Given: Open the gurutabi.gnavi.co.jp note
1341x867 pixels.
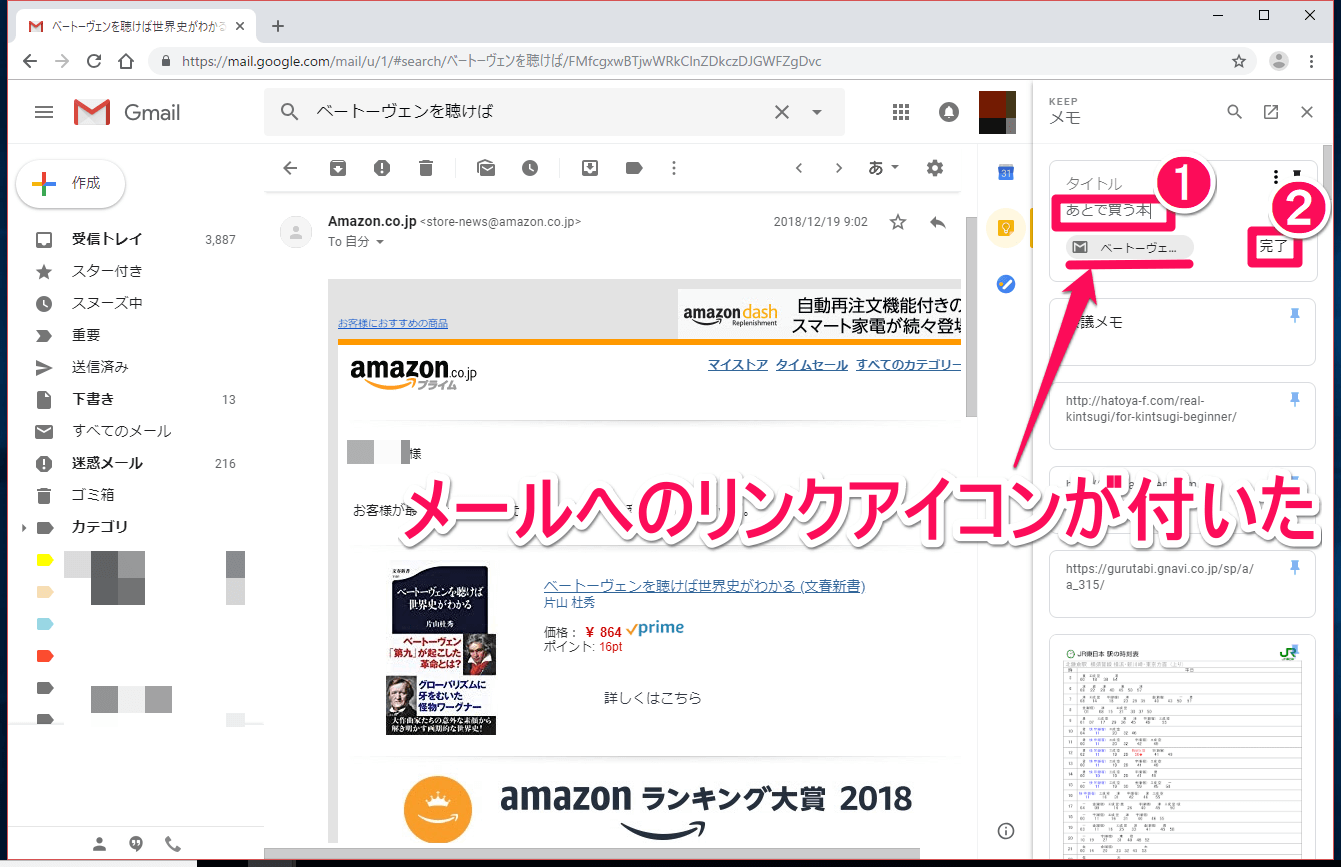Looking at the screenshot, I should tap(1182, 584).
